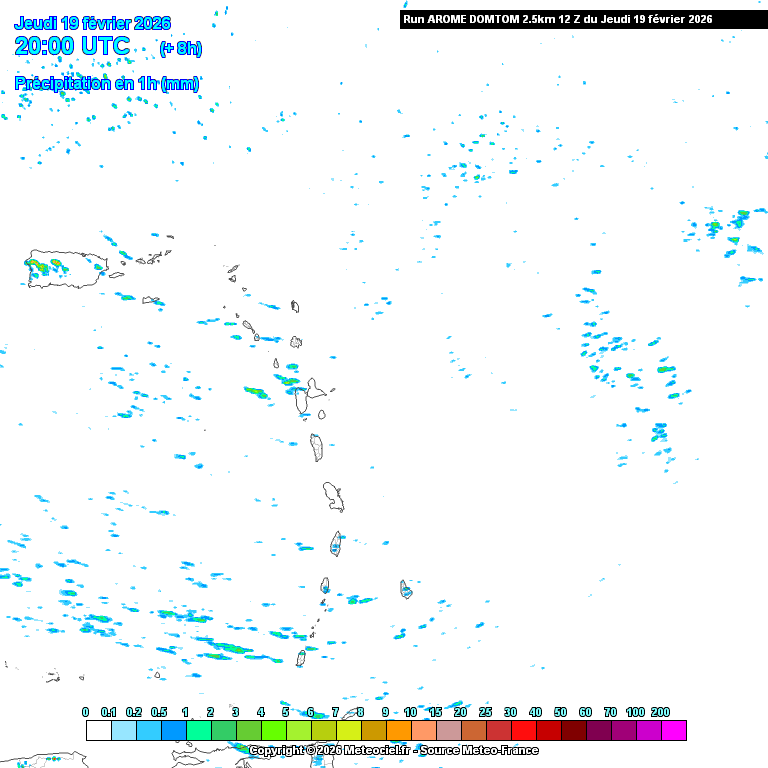
Task: Click the white 0 mm legend swatch
Action: pyautogui.click(x=98, y=730)
